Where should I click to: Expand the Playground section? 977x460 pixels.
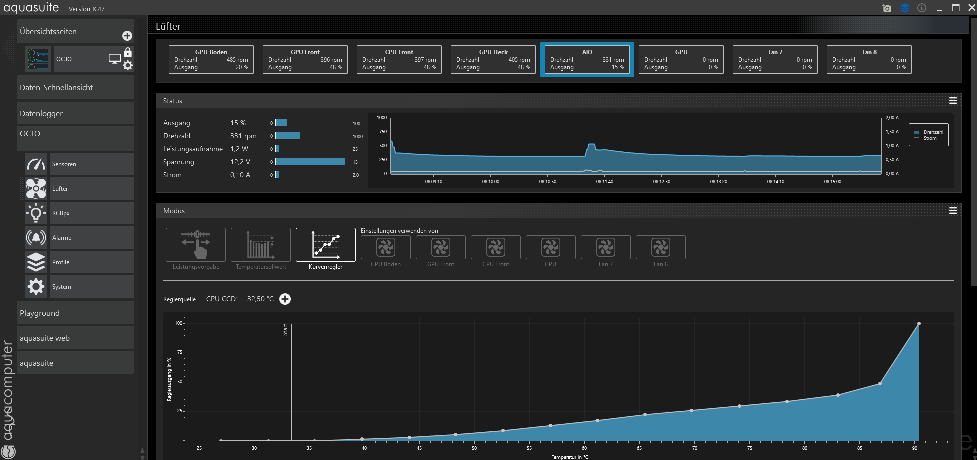coord(75,313)
